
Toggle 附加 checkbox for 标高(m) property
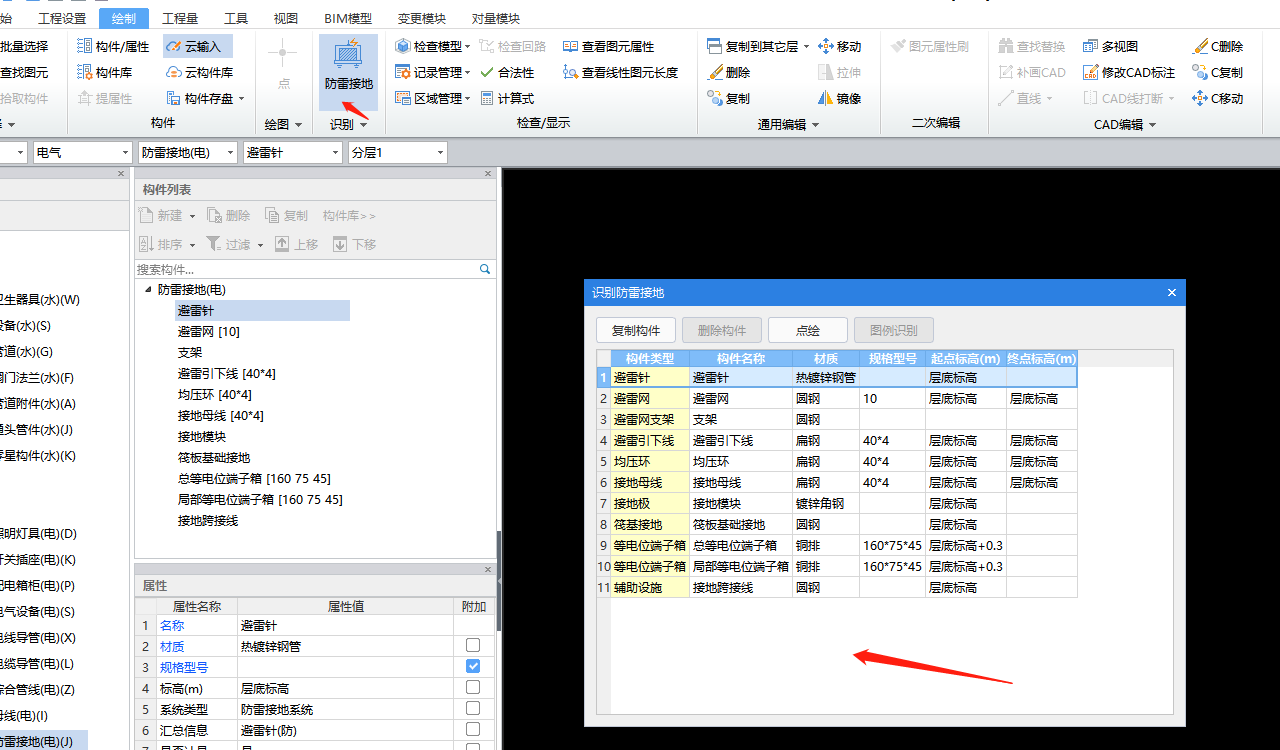click(473, 687)
